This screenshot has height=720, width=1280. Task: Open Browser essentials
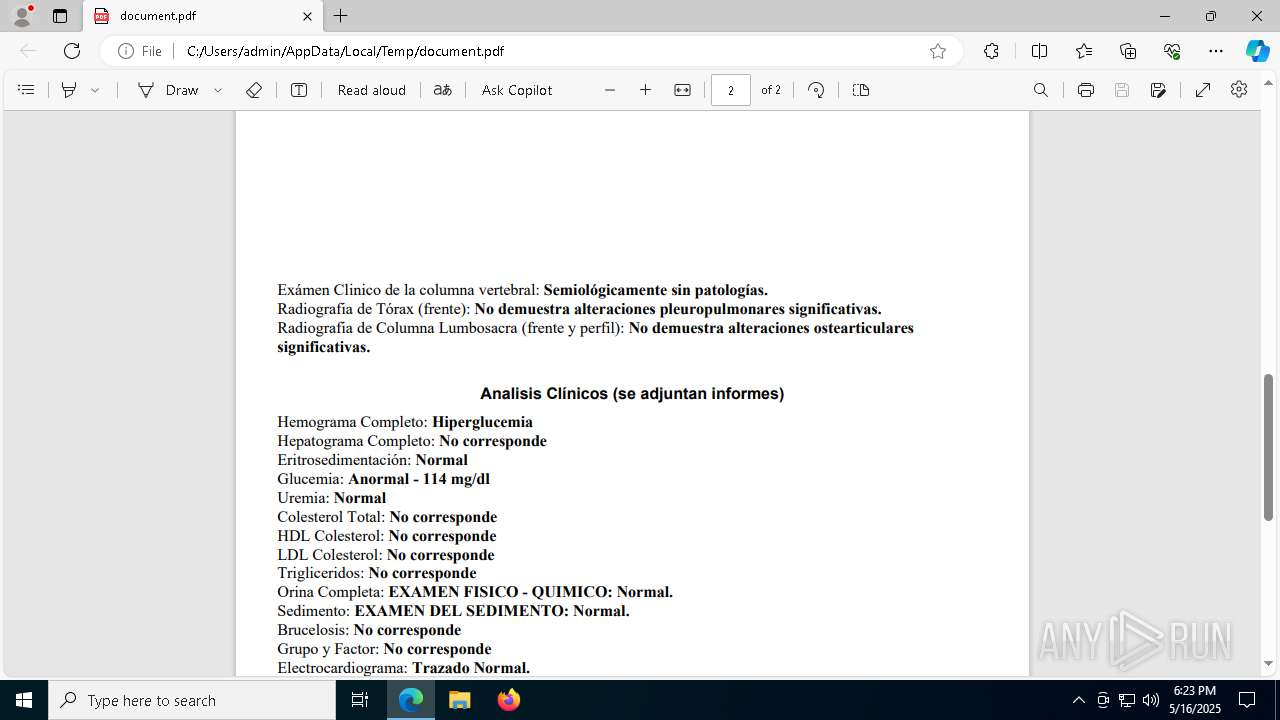pos(1172,51)
